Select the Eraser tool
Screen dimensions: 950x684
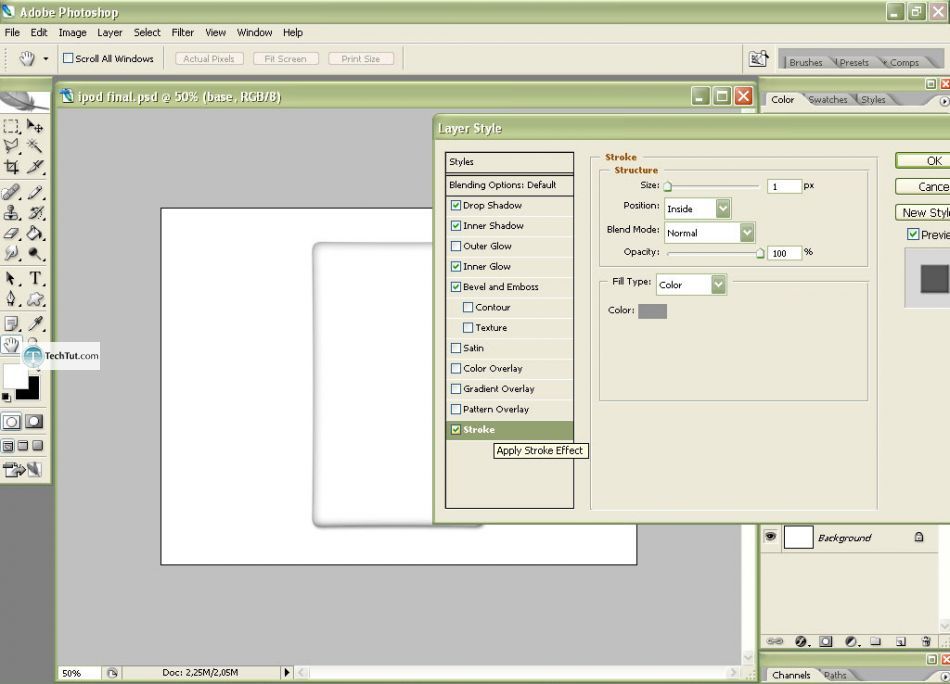pos(12,233)
